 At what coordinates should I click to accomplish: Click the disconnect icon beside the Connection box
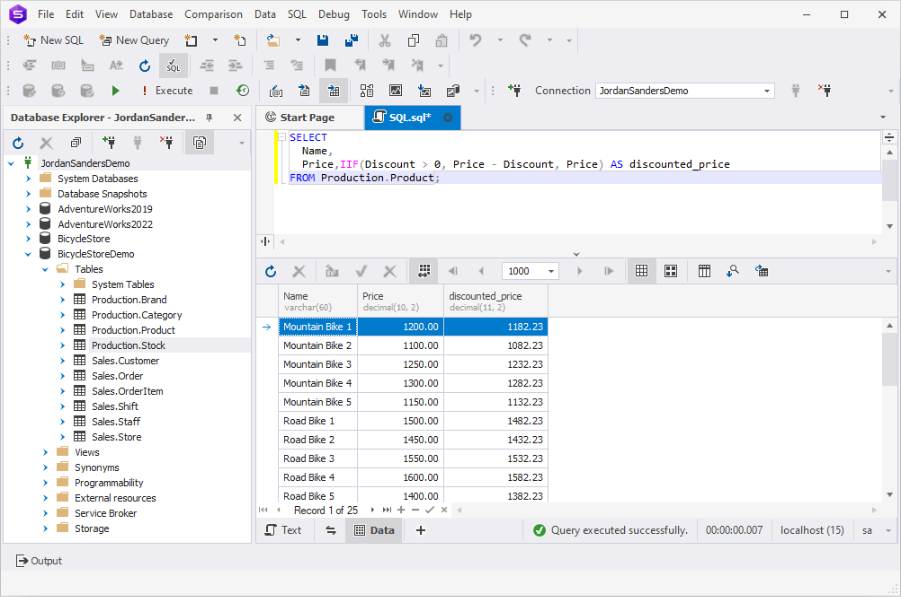[825, 90]
